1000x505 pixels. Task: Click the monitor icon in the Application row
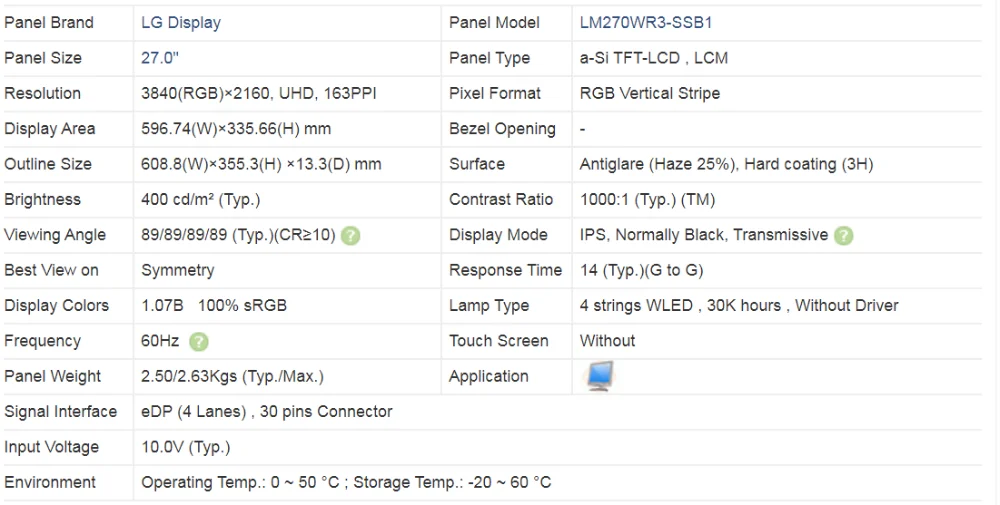pos(600,376)
